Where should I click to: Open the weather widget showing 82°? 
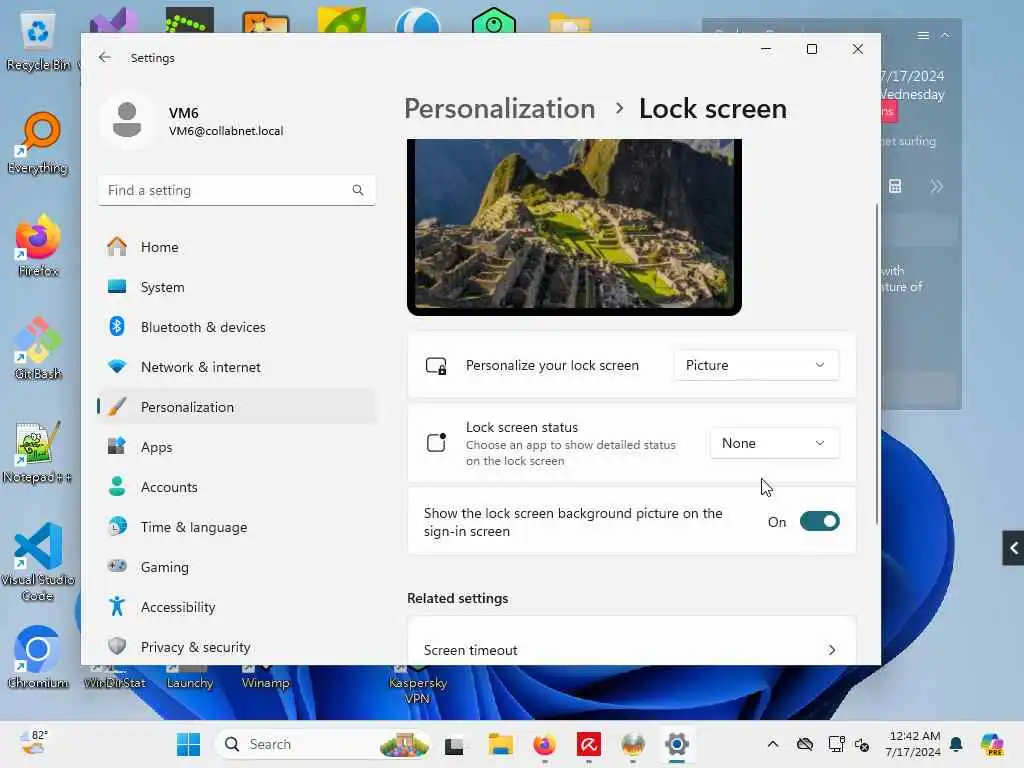(x=34, y=743)
